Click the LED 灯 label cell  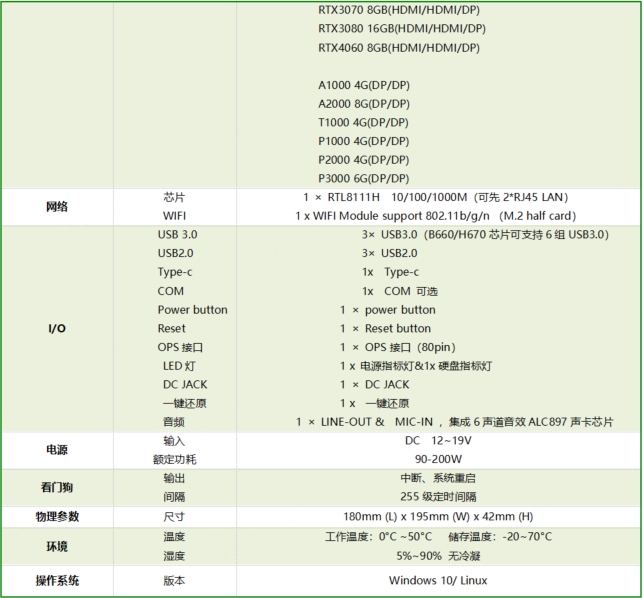point(179,366)
